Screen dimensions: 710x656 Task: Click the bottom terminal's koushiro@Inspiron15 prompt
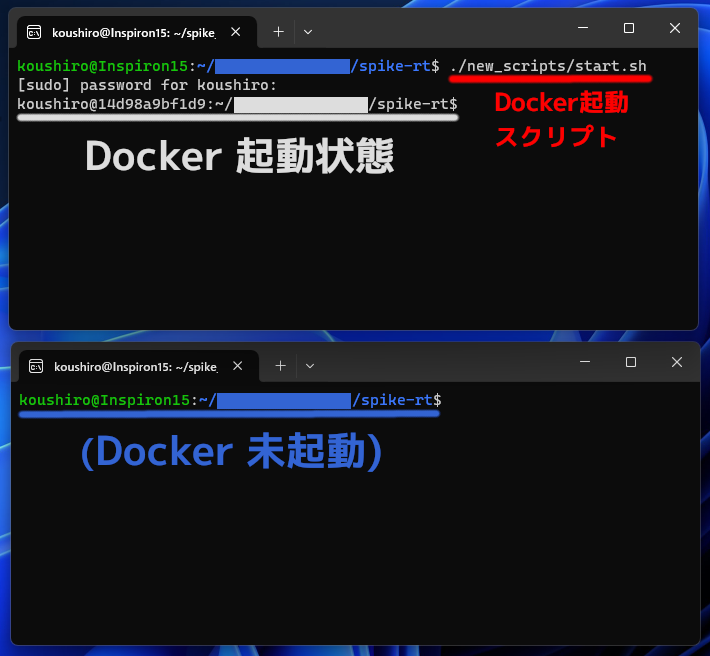pyautogui.click(x=230, y=400)
